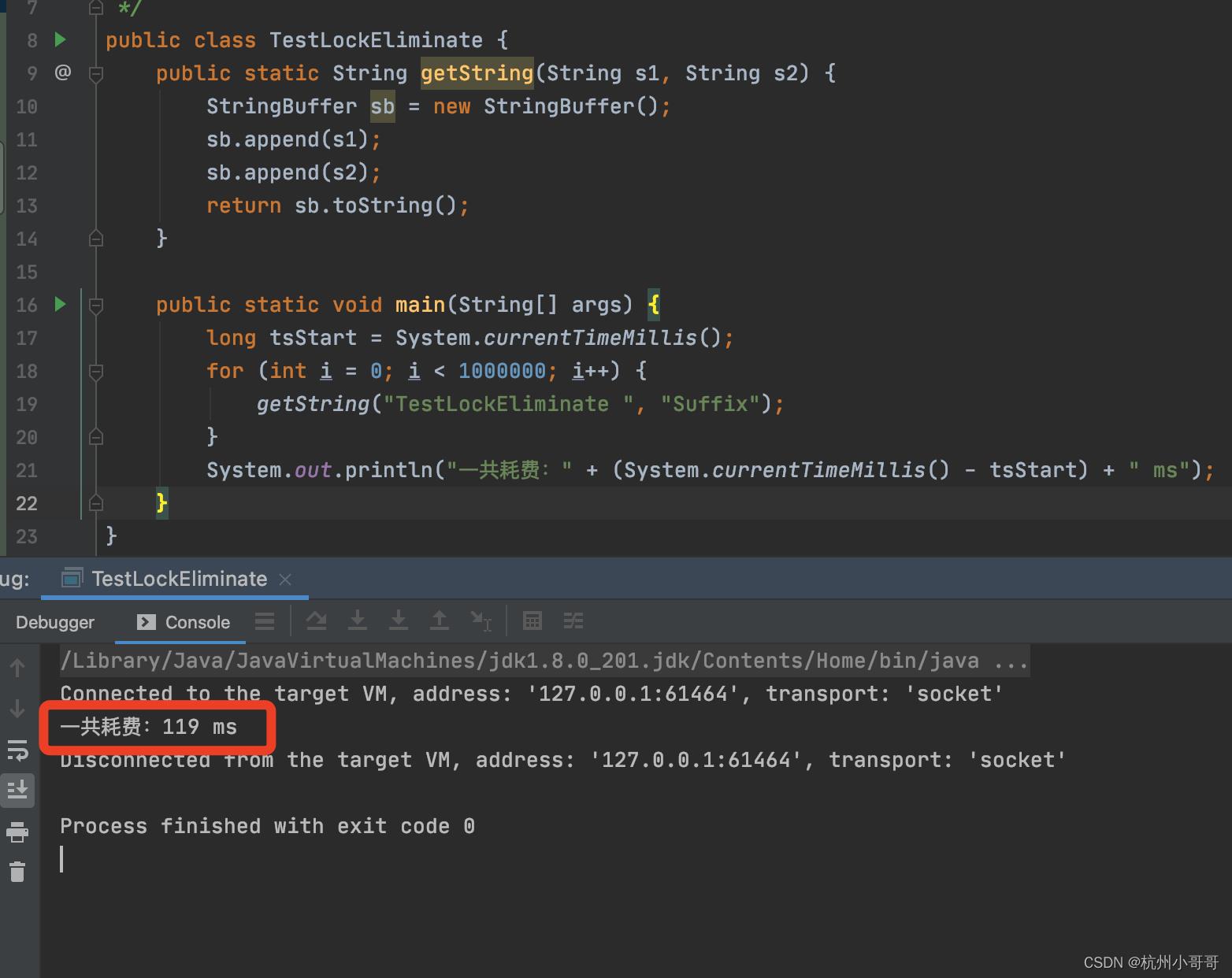Click 'sb.append(s2);' on line 12
1232x978 pixels.
pos(294,172)
